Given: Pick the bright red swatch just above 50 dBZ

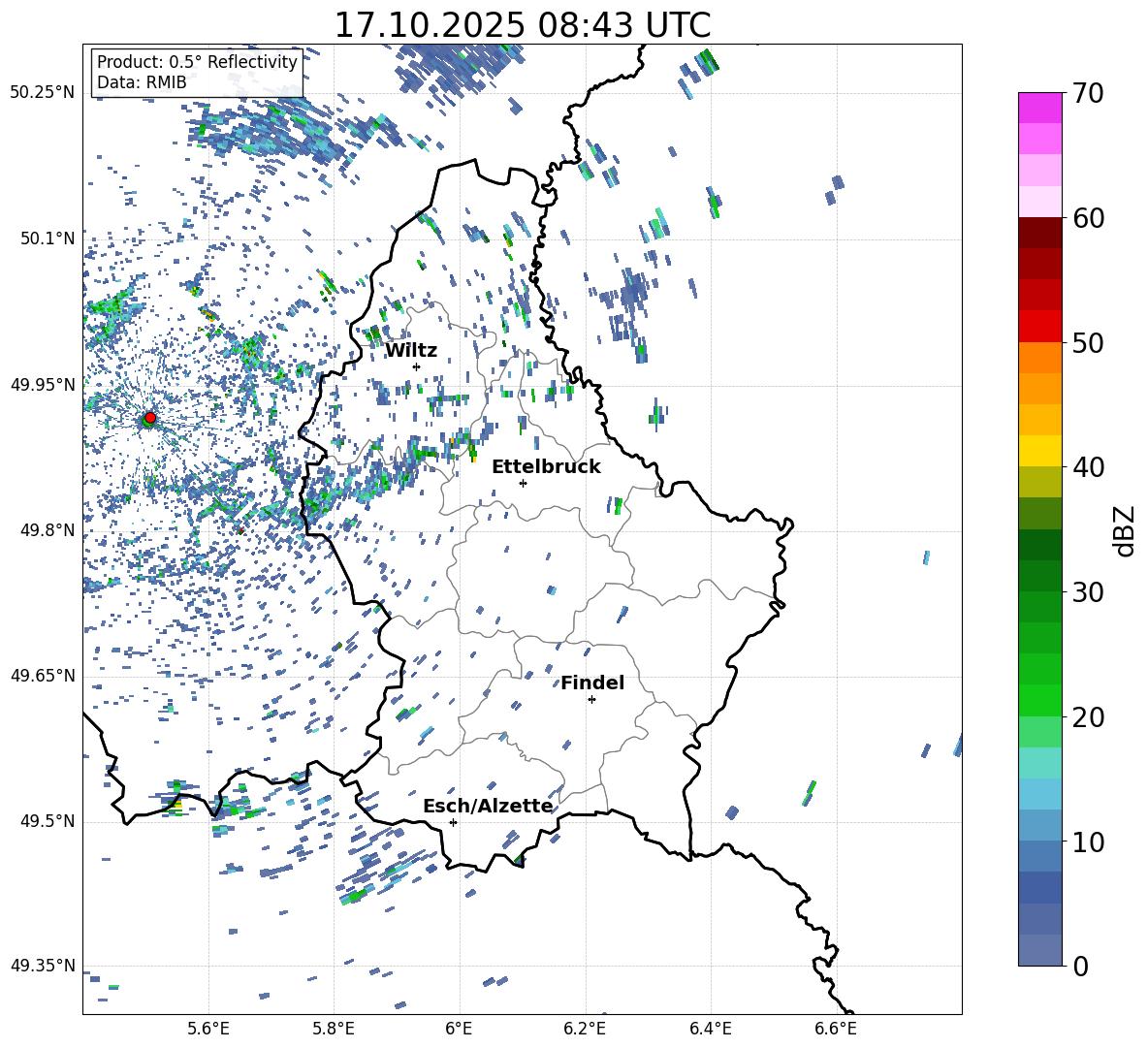Looking at the screenshot, I should (x=1039, y=326).
